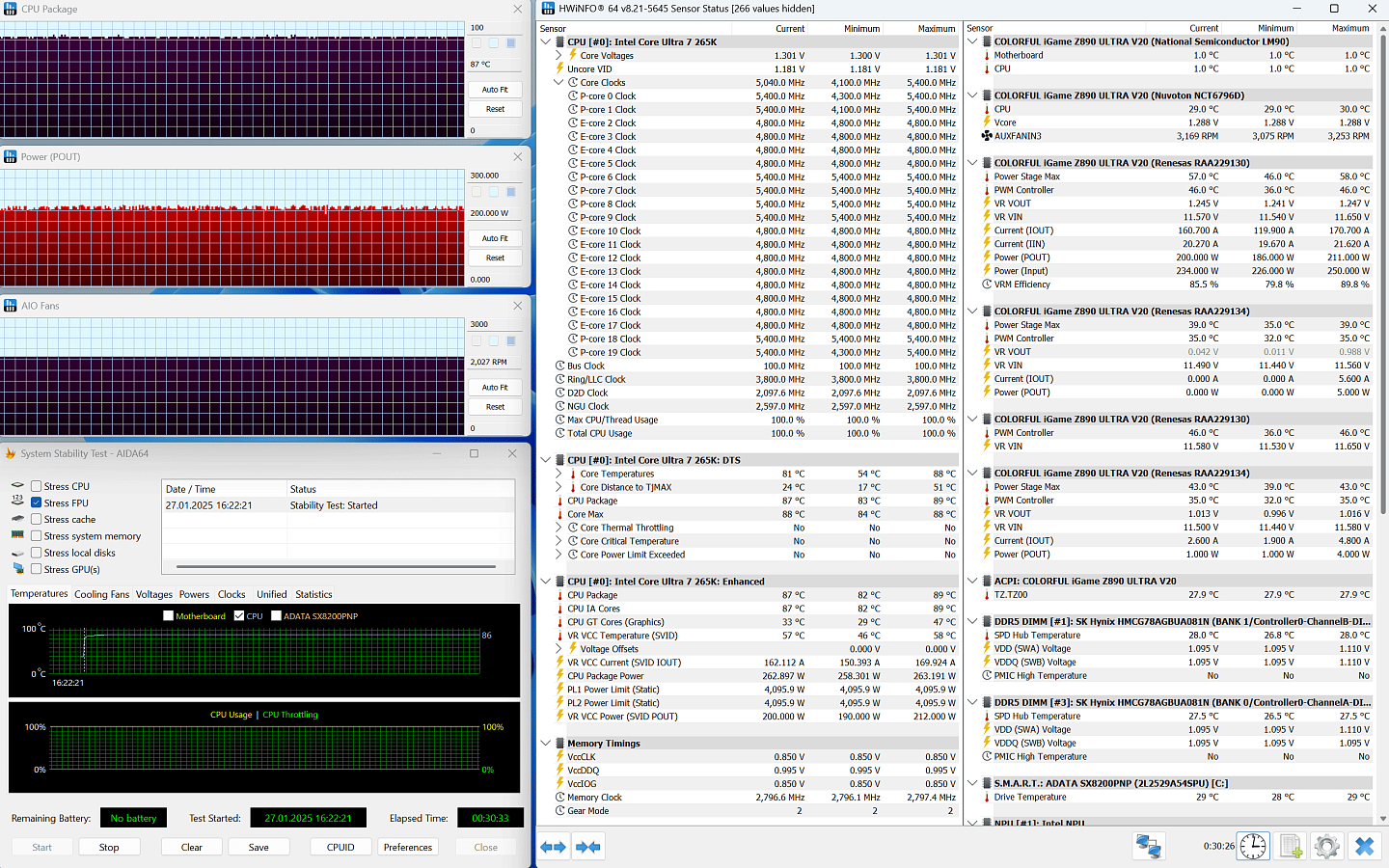
Task: Click Reset in the AIO Fans graph
Action: pos(495,406)
